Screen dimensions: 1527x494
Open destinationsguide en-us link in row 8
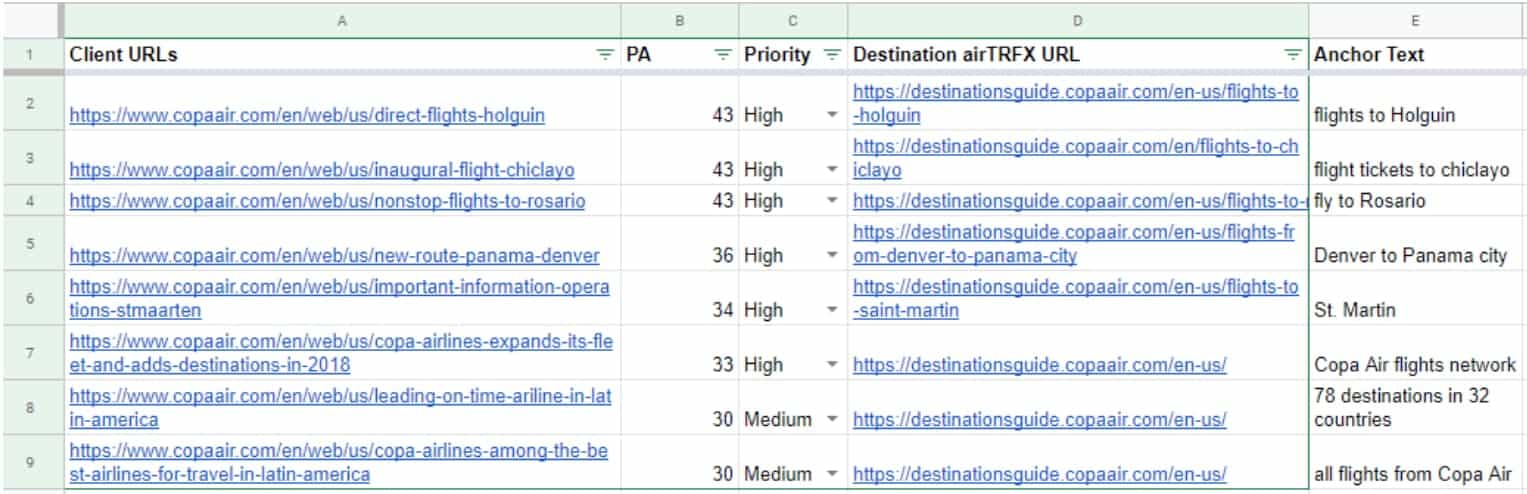coord(1039,420)
